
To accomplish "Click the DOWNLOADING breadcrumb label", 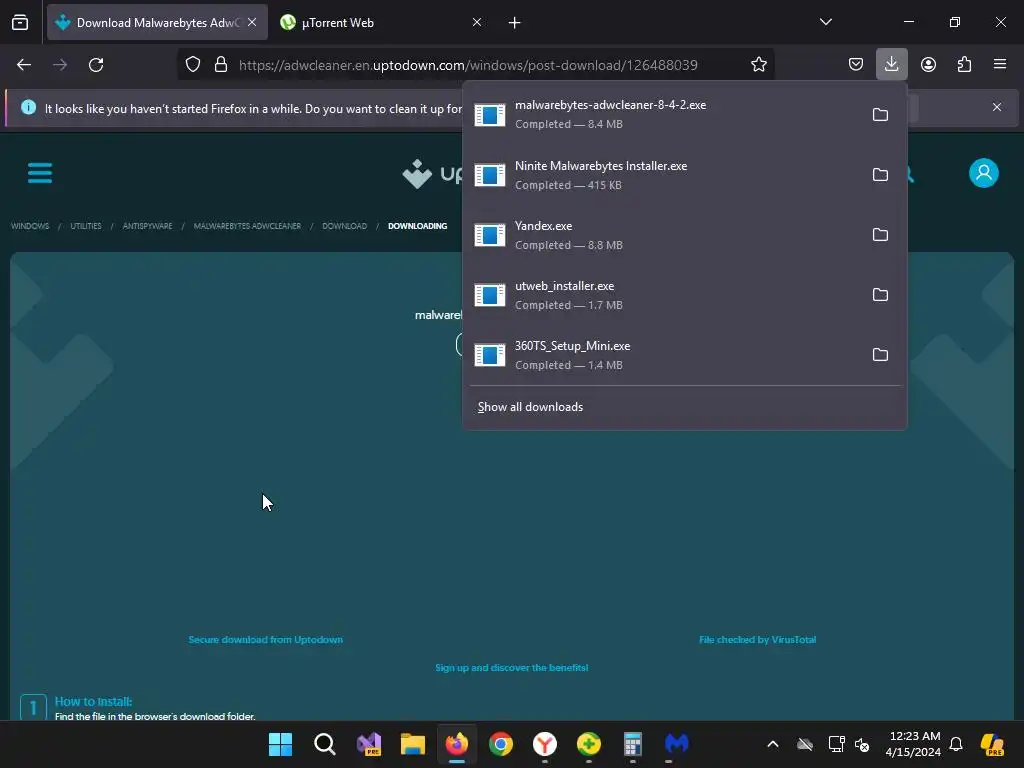I will 417,226.
